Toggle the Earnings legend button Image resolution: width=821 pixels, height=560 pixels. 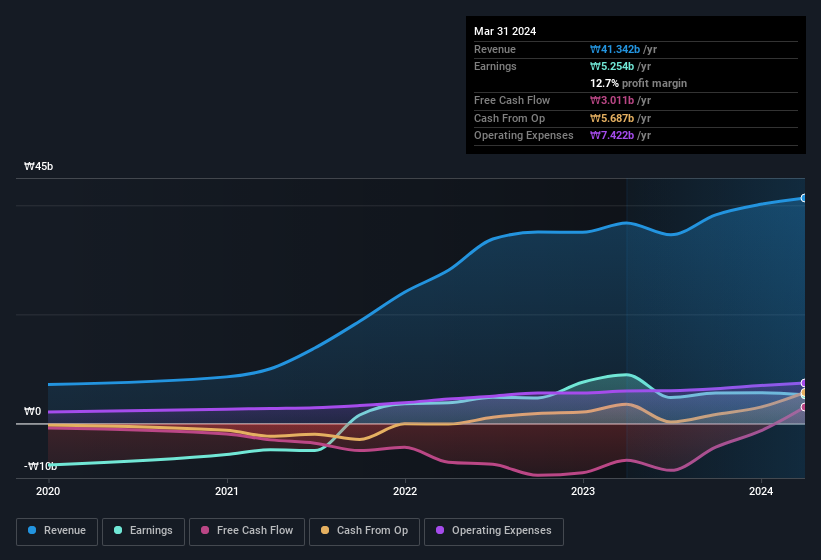coord(143,531)
